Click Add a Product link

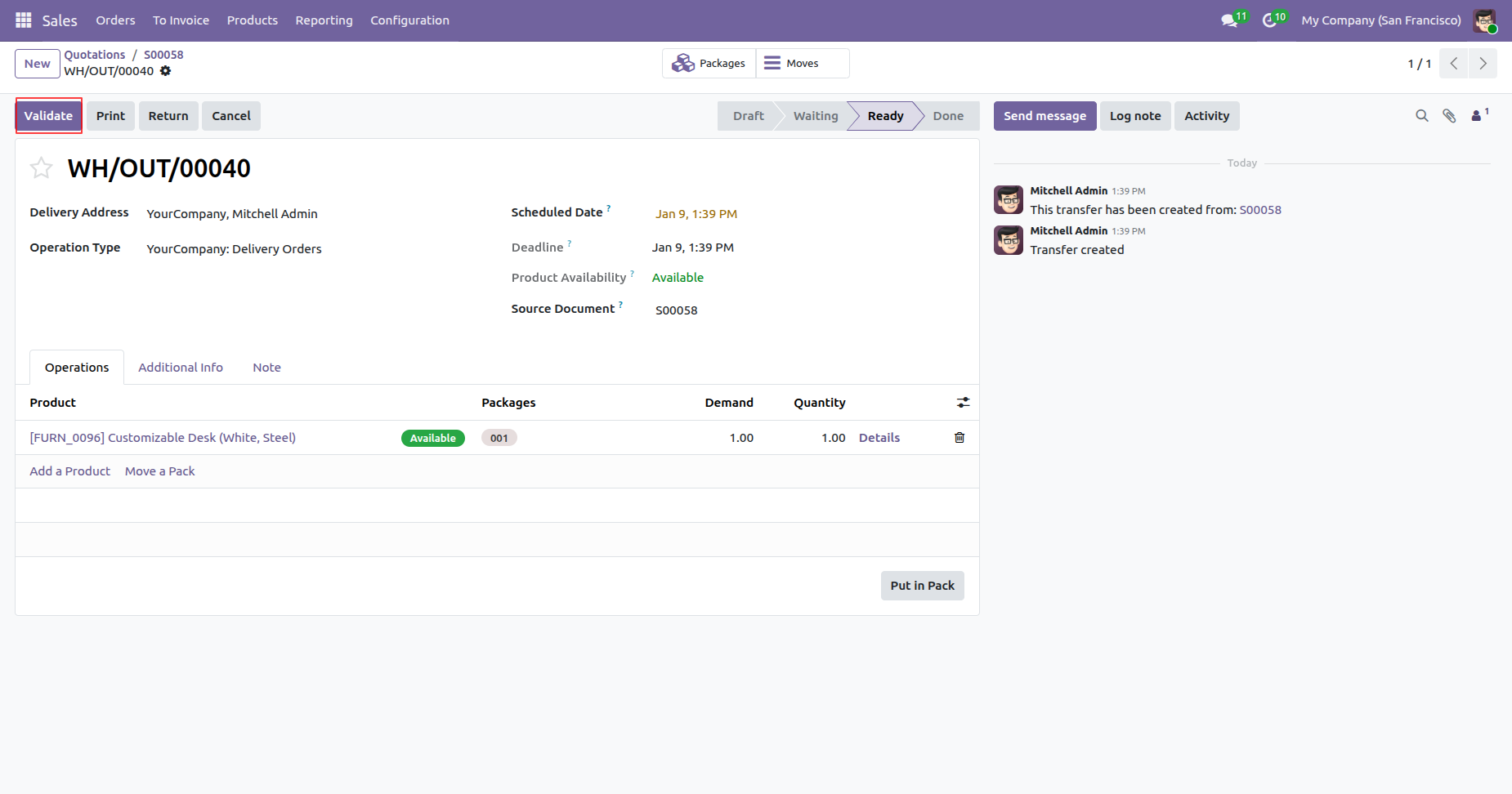point(70,471)
